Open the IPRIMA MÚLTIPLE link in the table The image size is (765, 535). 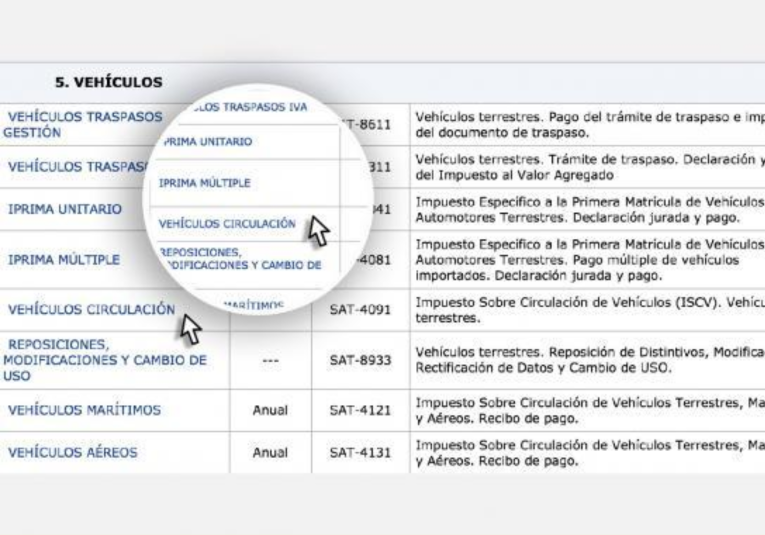[64, 259]
